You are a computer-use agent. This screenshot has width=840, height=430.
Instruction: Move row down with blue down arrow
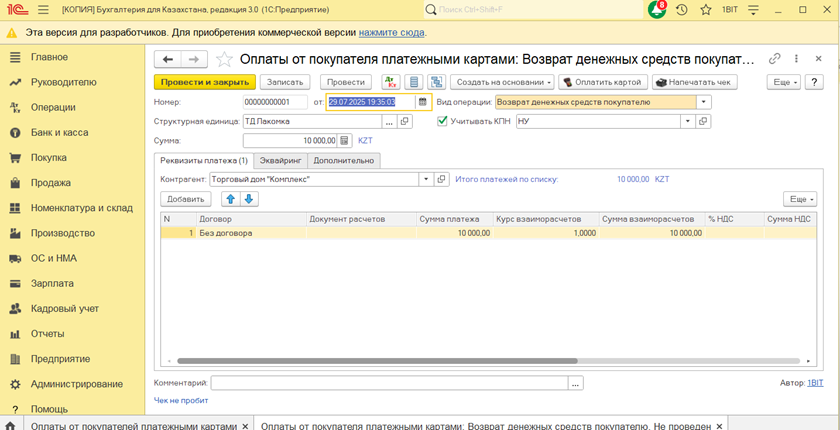pos(249,199)
